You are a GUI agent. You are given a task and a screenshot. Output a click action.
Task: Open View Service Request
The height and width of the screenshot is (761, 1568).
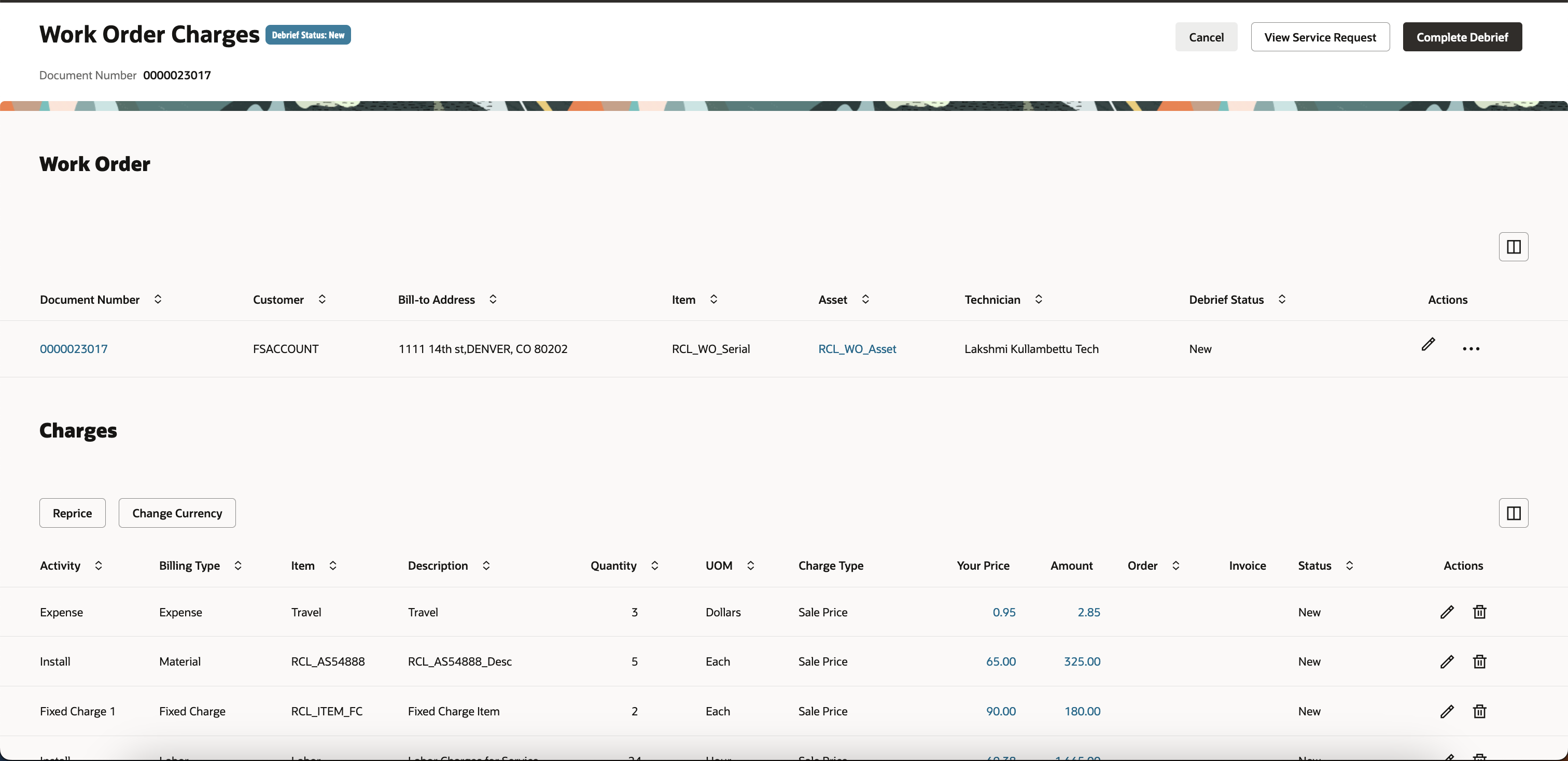[1320, 37]
